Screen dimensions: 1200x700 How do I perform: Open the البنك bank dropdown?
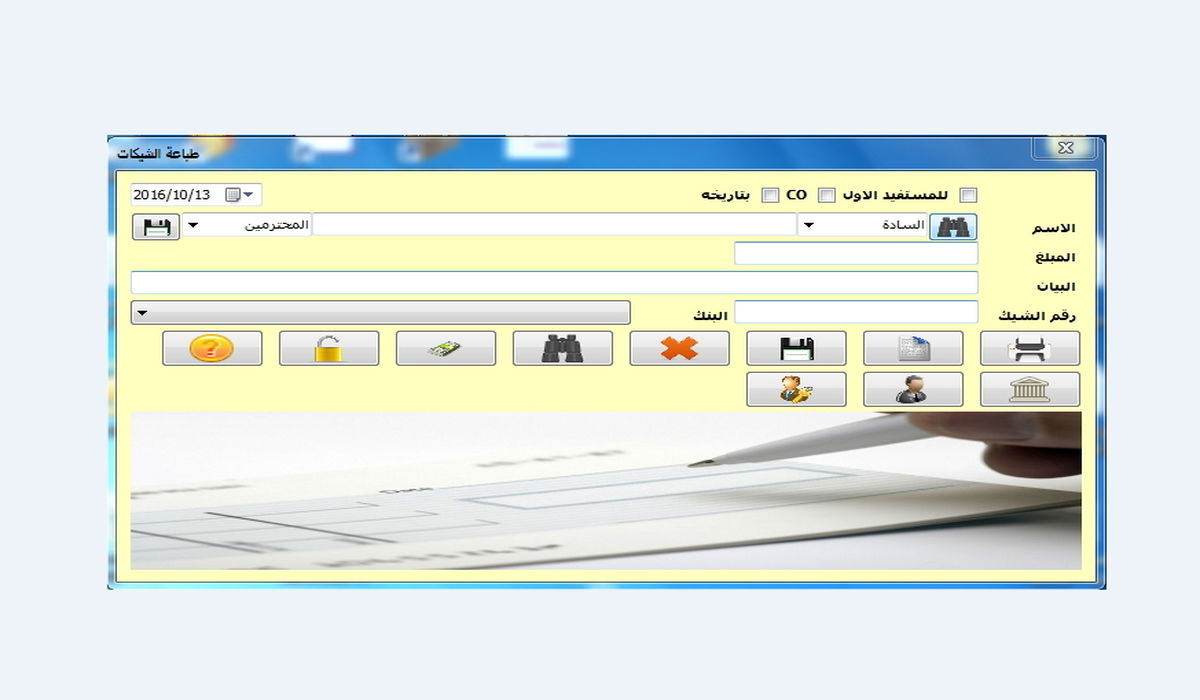tap(380, 313)
